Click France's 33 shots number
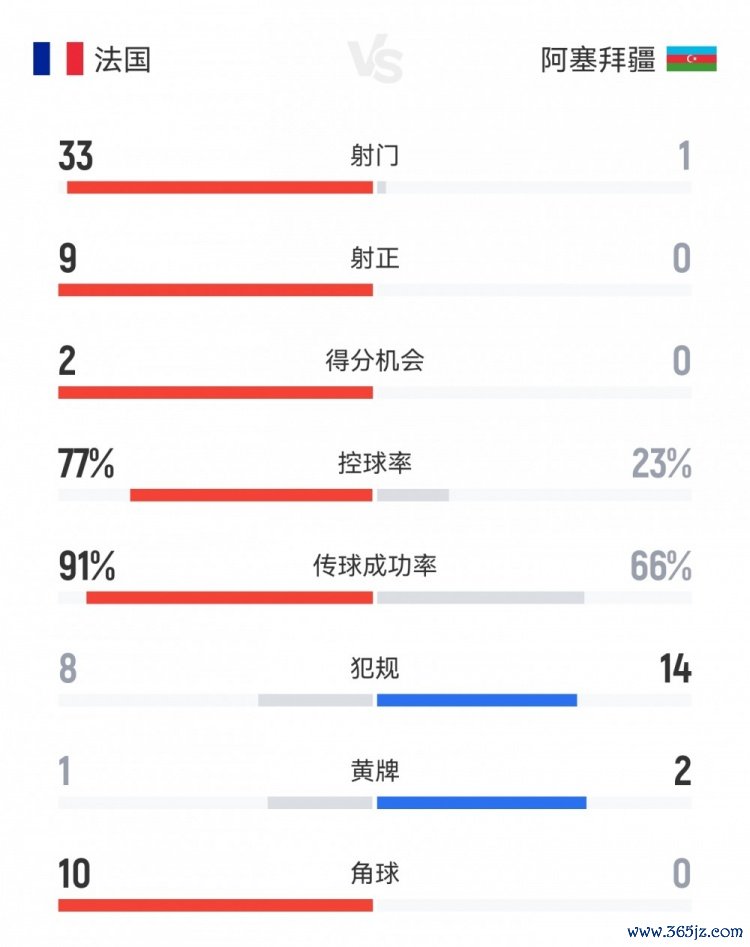This screenshot has width=750, height=947. 76,156
